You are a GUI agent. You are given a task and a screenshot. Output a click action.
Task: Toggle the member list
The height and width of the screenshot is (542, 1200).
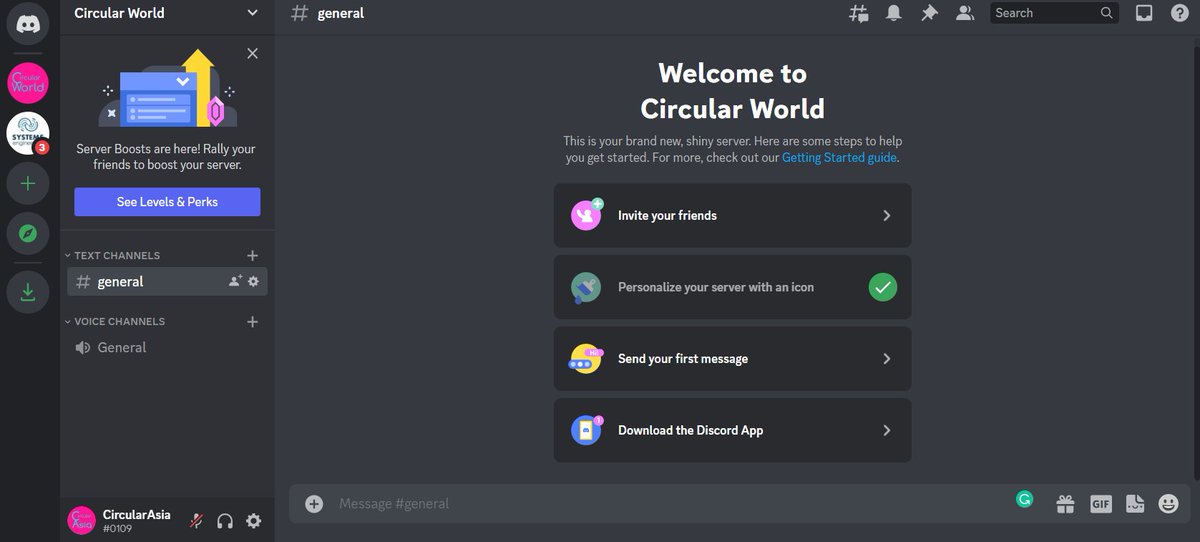pos(964,13)
